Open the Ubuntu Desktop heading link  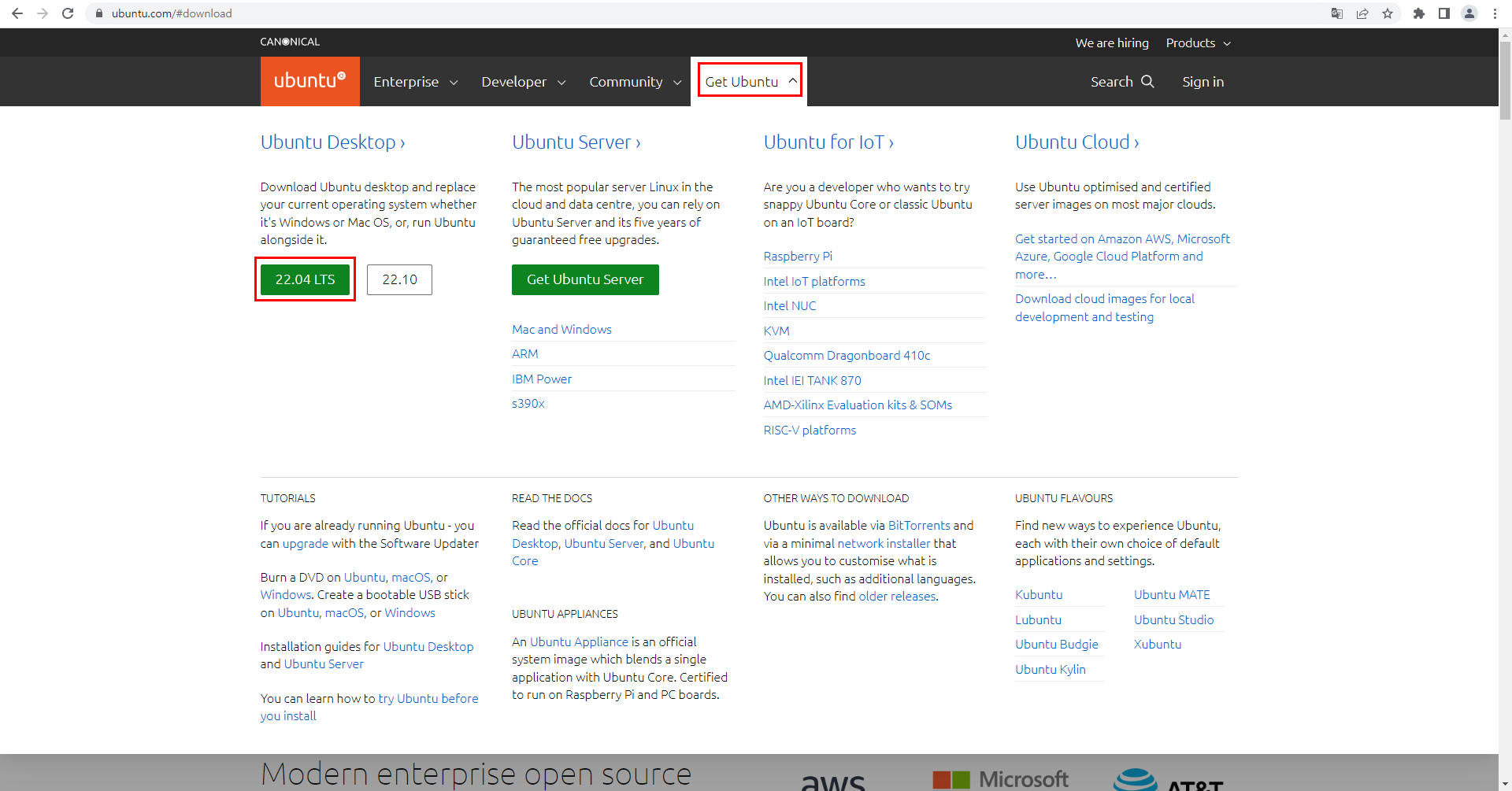click(332, 142)
